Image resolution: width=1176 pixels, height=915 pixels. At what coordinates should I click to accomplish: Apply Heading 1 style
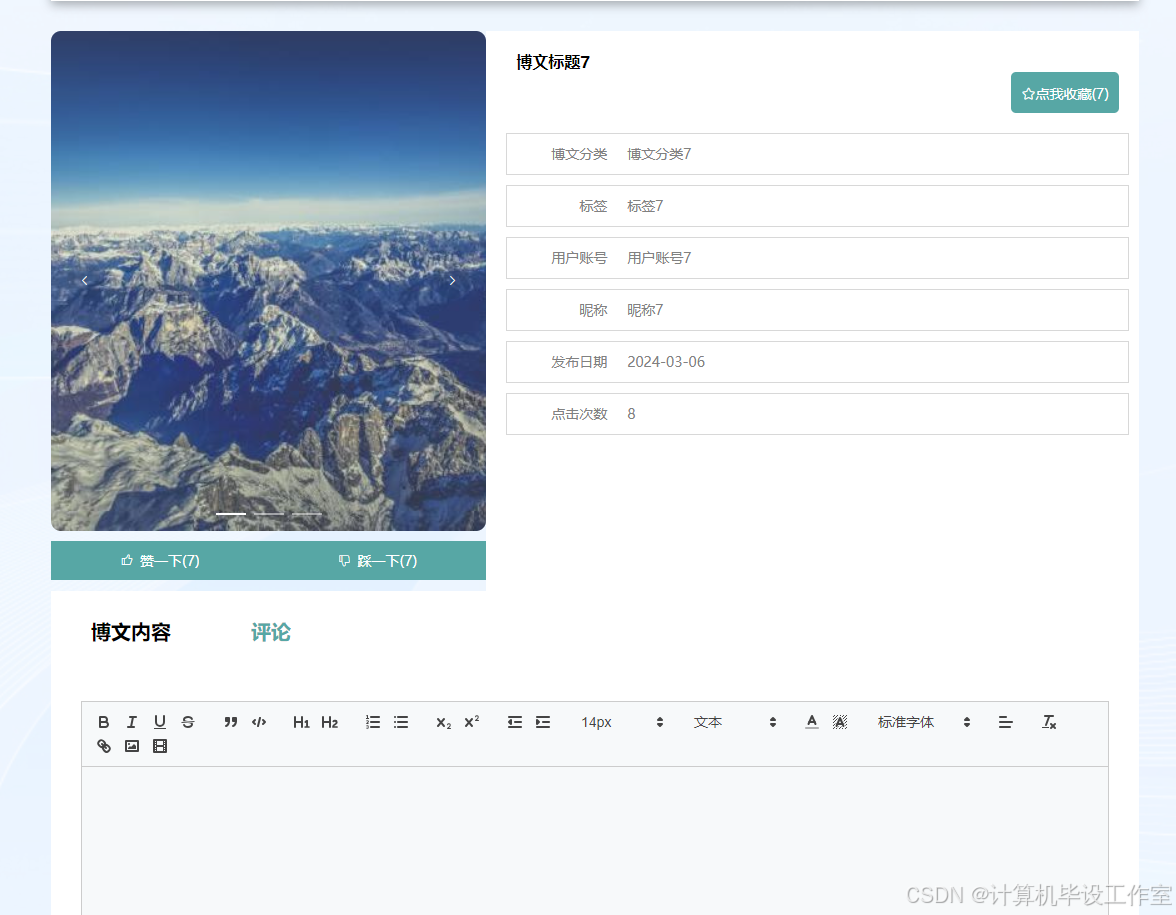[x=301, y=722]
